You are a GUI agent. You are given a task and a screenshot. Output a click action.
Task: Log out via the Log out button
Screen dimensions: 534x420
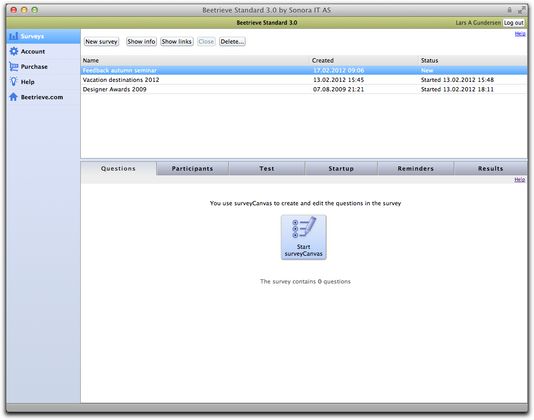coord(514,23)
